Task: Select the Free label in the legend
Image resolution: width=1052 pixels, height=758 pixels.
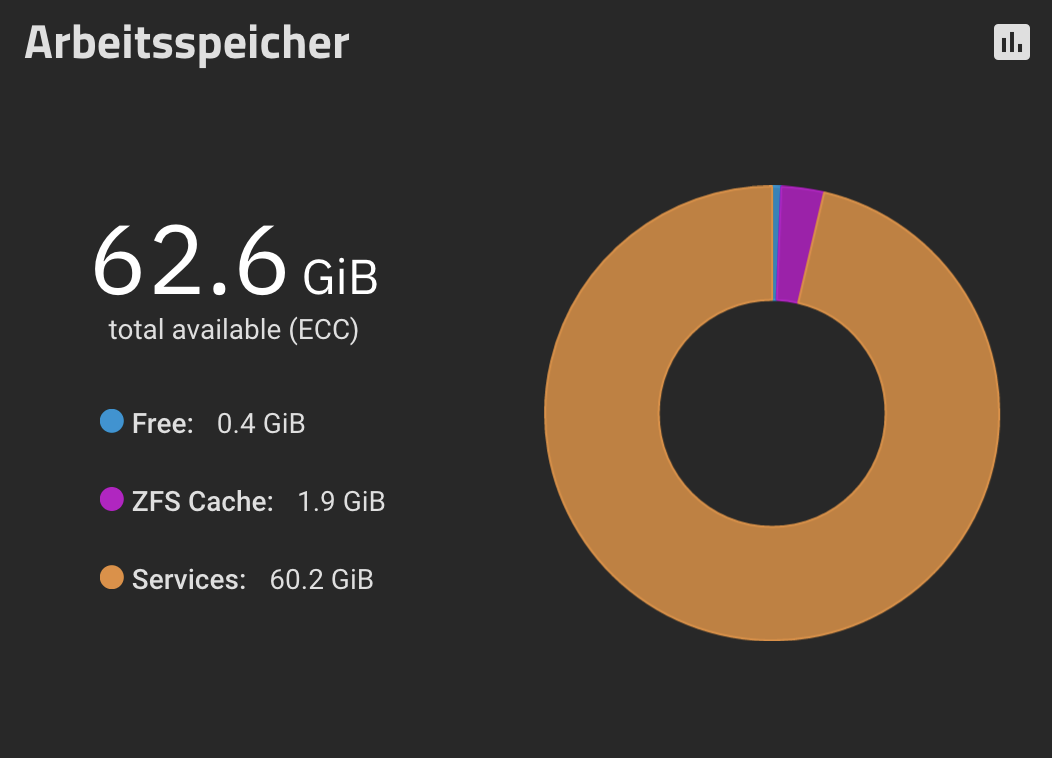Action: pyautogui.click(x=163, y=423)
